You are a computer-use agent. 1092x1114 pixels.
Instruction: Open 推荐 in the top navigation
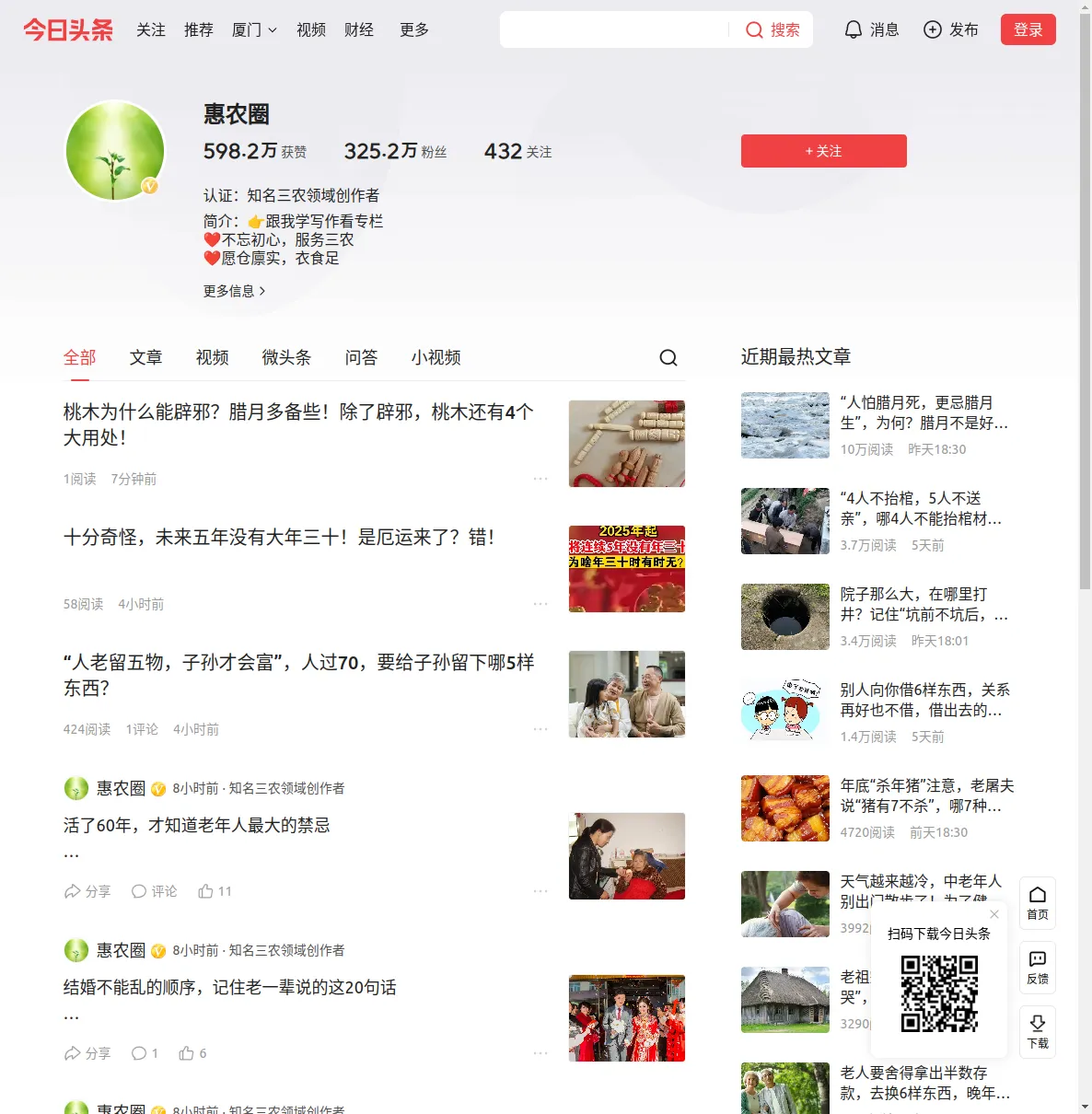pos(199,29)
